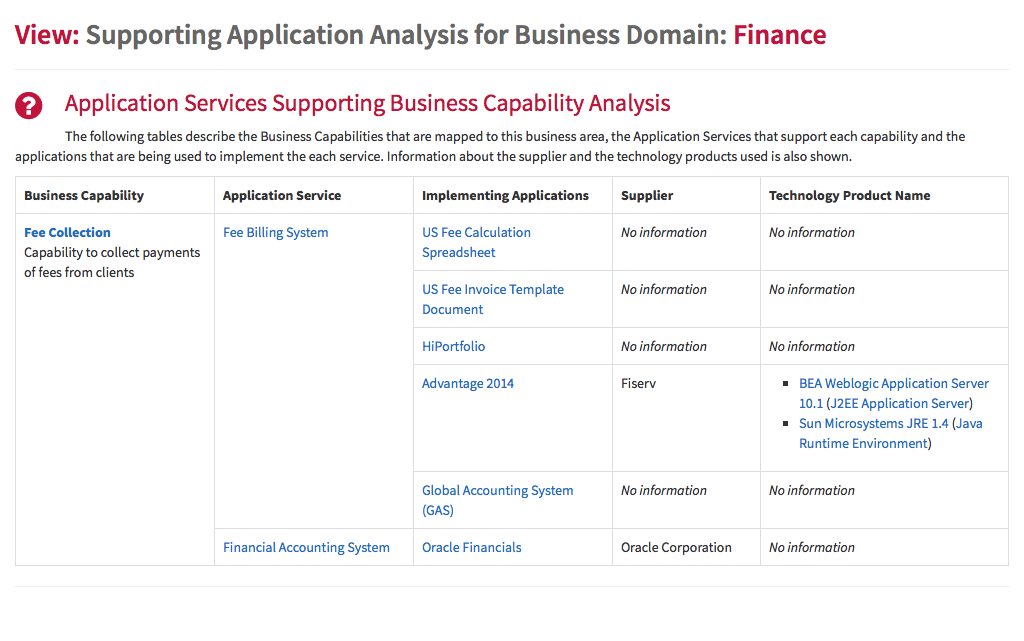
Task: Open the HiPortfolio application link
Action: [x=453, y=346]
